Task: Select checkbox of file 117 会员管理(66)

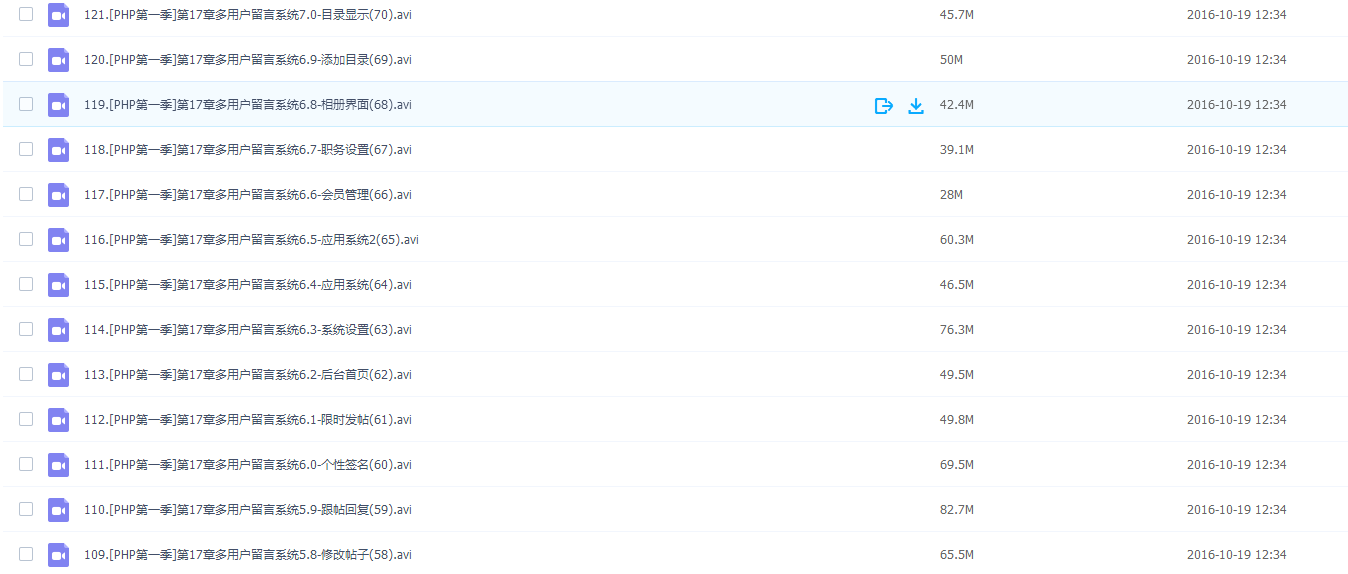Action: pos(26,194)
